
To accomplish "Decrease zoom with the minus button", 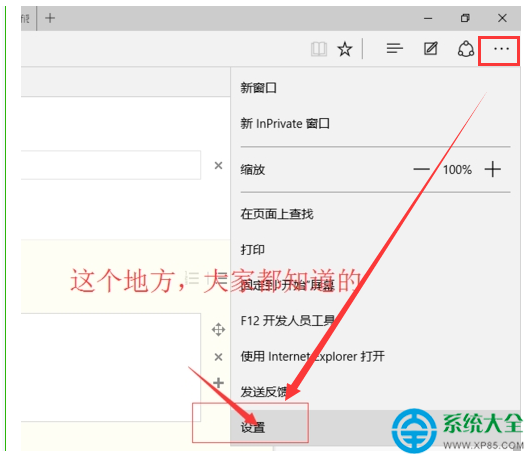I will point(421,169).
